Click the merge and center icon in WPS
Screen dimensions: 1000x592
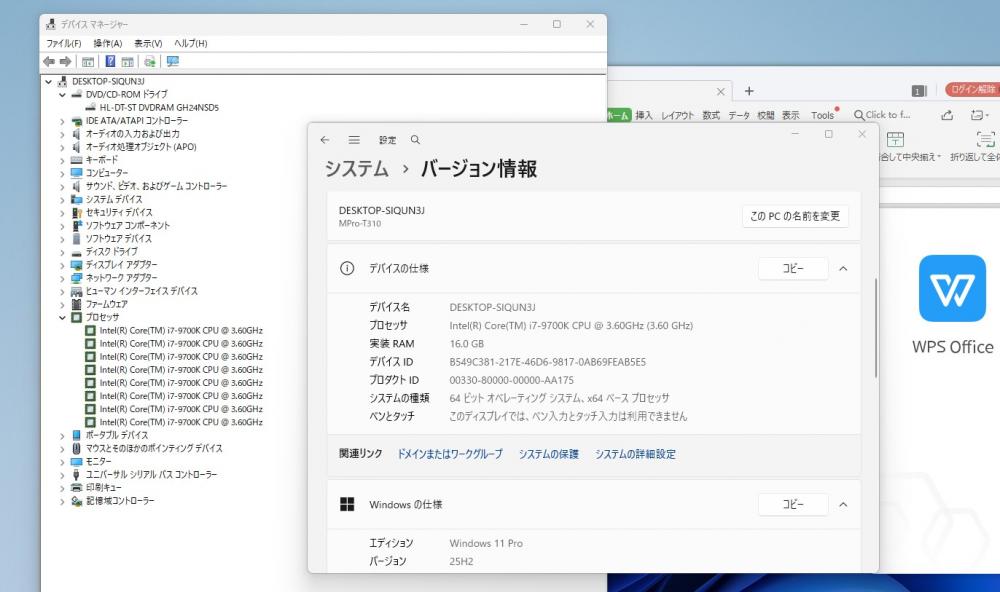click(x=895, y=139)
